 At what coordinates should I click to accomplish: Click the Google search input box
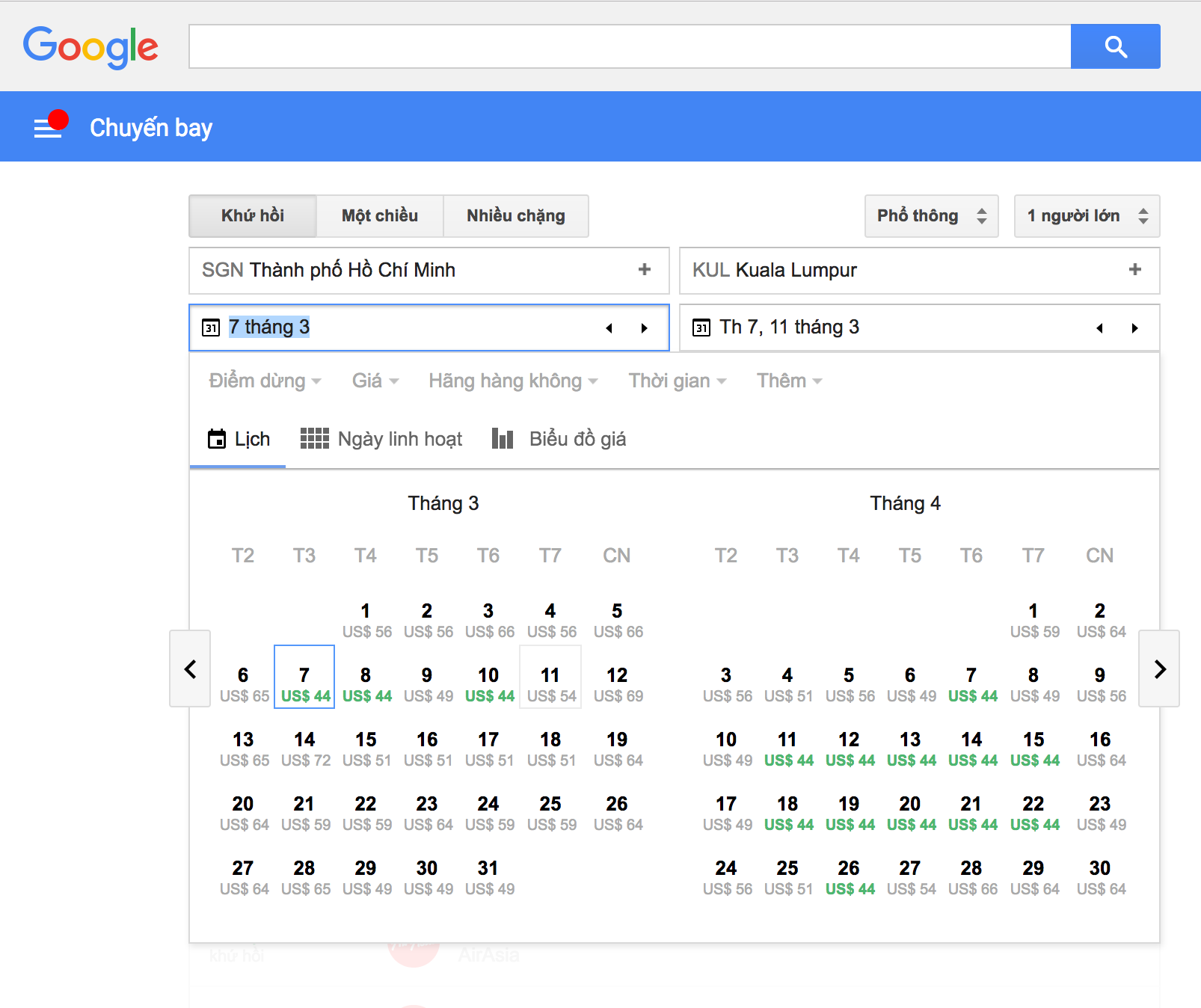click(x=630, y=46)
